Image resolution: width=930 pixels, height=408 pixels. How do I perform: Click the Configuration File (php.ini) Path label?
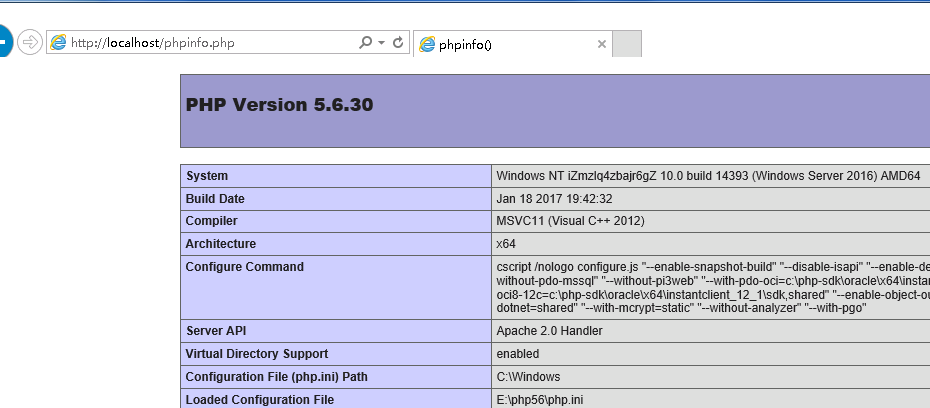[276, 377]
